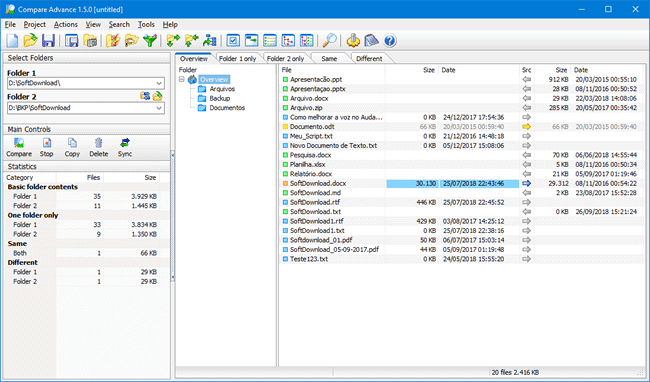Screen dimensions: 650x382
Task: Select the Arquivo.zip file row
Action: pos(462,108)
